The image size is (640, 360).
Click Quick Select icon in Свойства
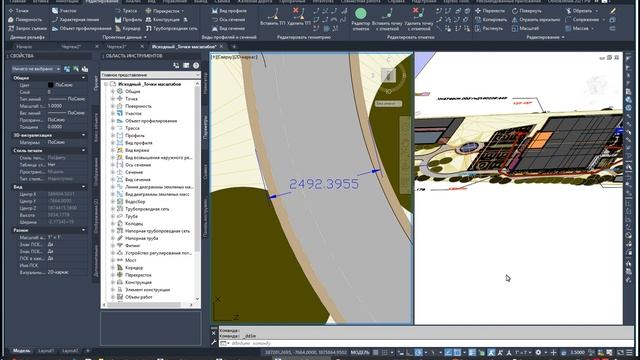(x=84, y=69)
